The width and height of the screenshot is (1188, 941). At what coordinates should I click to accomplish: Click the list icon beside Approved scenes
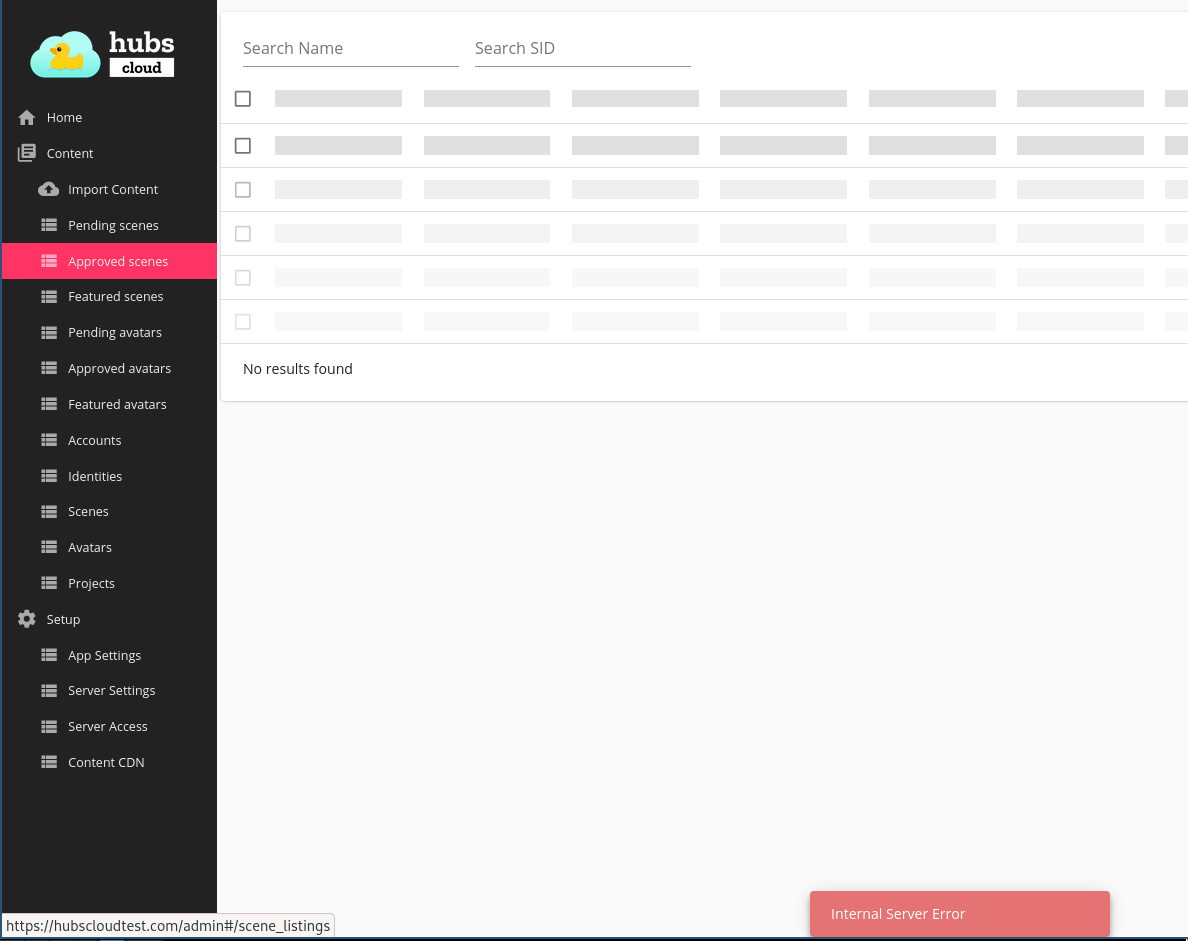tap(49, 261)
